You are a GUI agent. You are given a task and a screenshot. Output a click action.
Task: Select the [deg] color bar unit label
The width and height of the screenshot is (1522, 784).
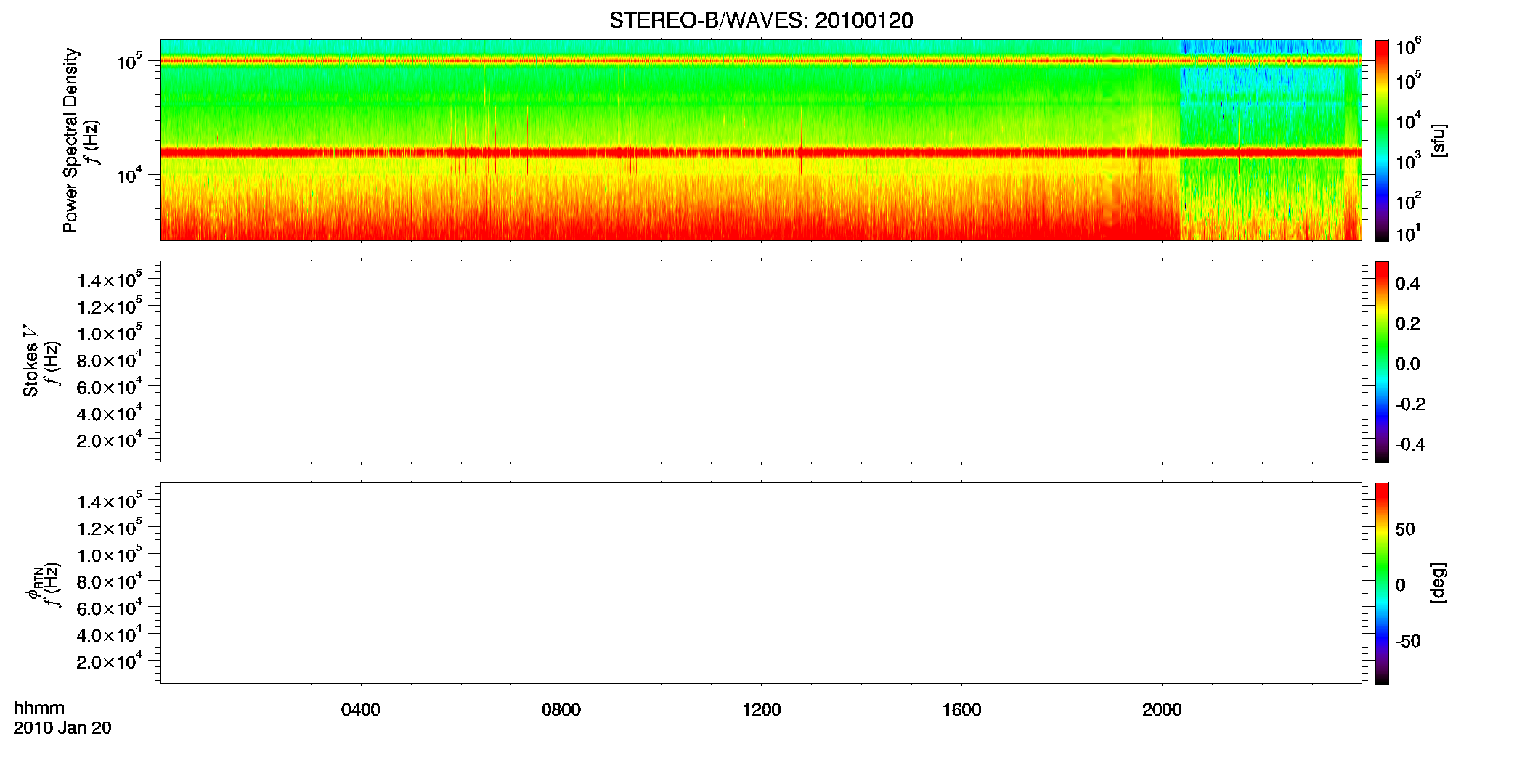pos(1438,583)
